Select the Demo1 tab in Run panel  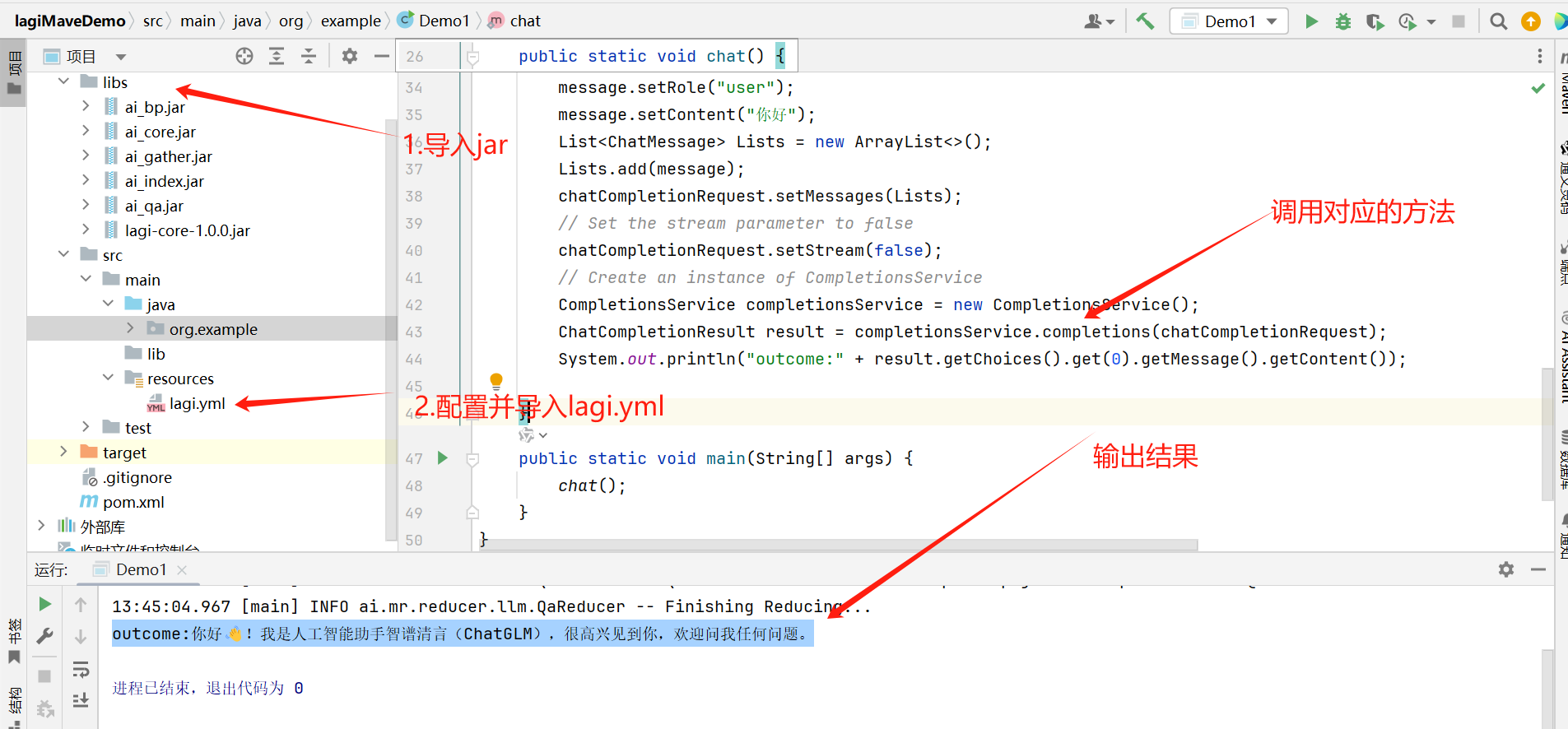(141, 569)
